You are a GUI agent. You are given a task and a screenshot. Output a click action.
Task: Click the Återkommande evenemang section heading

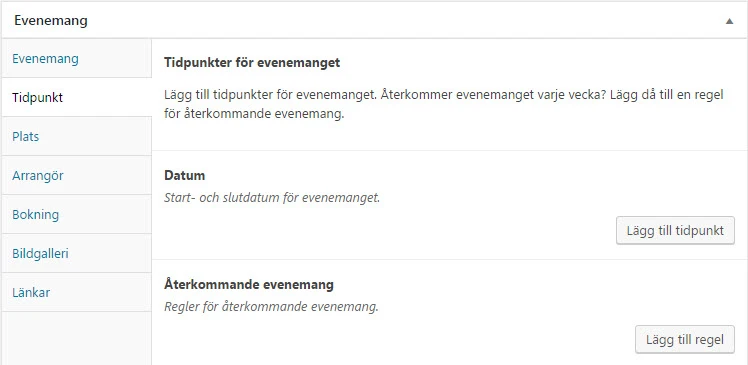pos(249,285)
